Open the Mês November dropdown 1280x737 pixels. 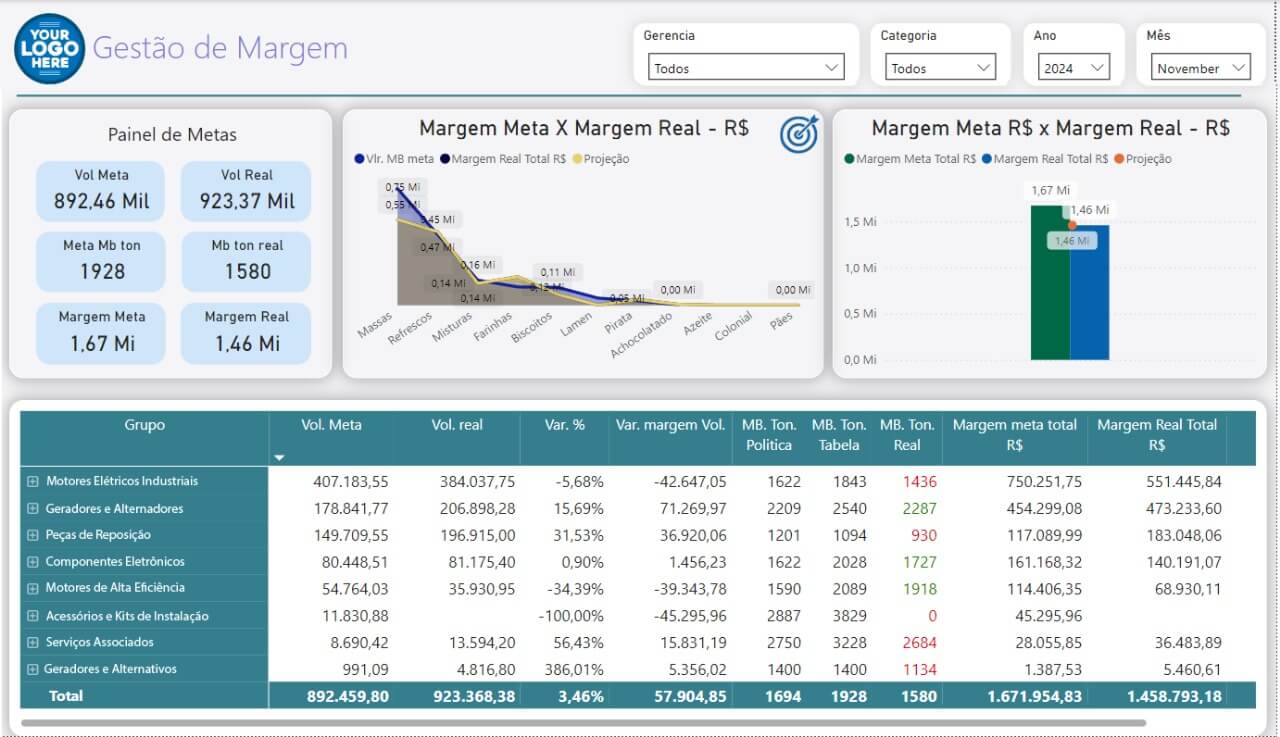(x=1200, y=68)
